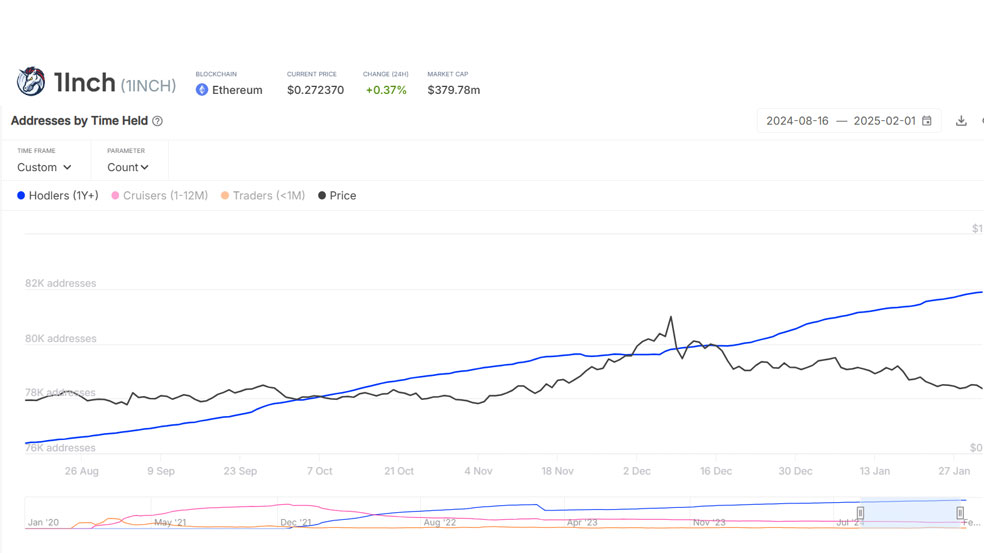Expand the Count parameter dropdown
Viewport: 984px width, 554px height.
(127, 168)
